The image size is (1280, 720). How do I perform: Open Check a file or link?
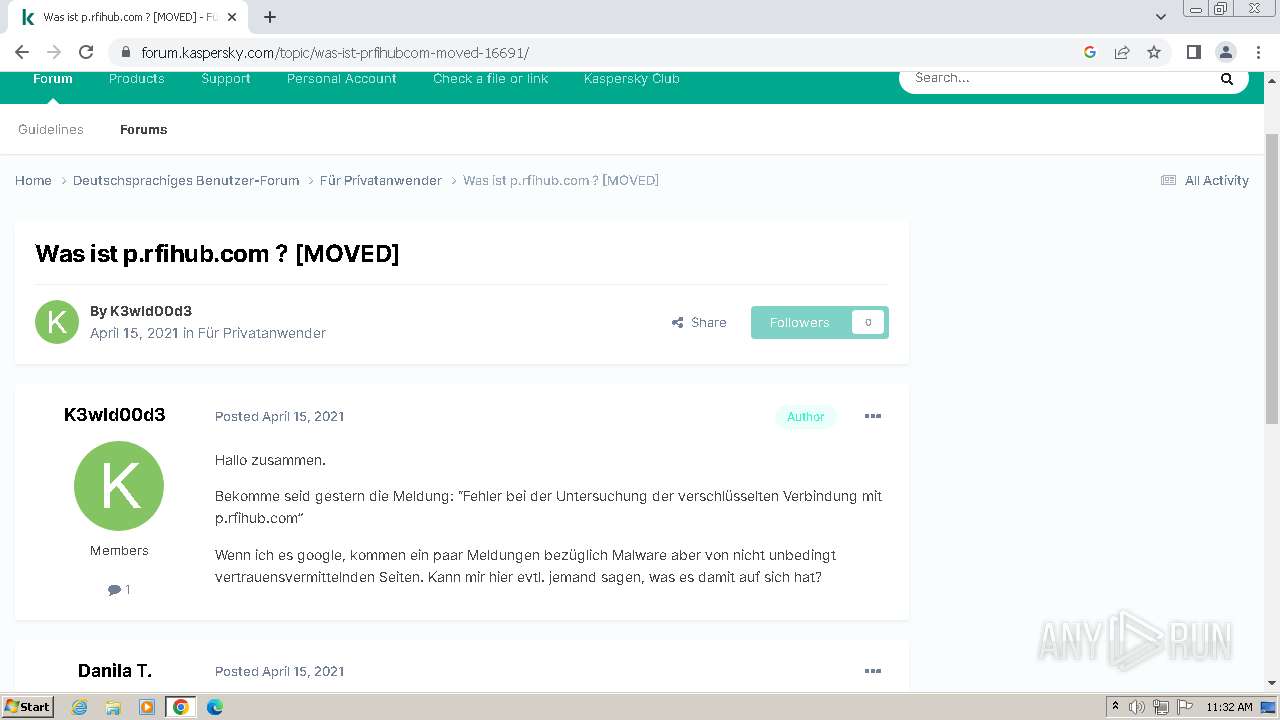(491, 79)
